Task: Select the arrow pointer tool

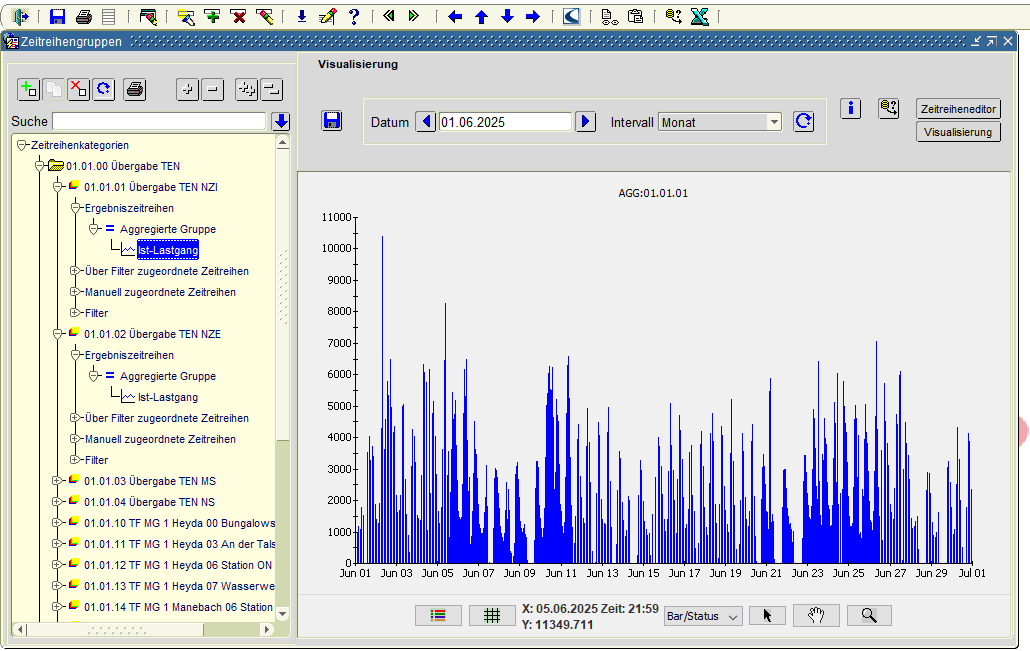Action: pyautogui.click(x=767, y=616)
